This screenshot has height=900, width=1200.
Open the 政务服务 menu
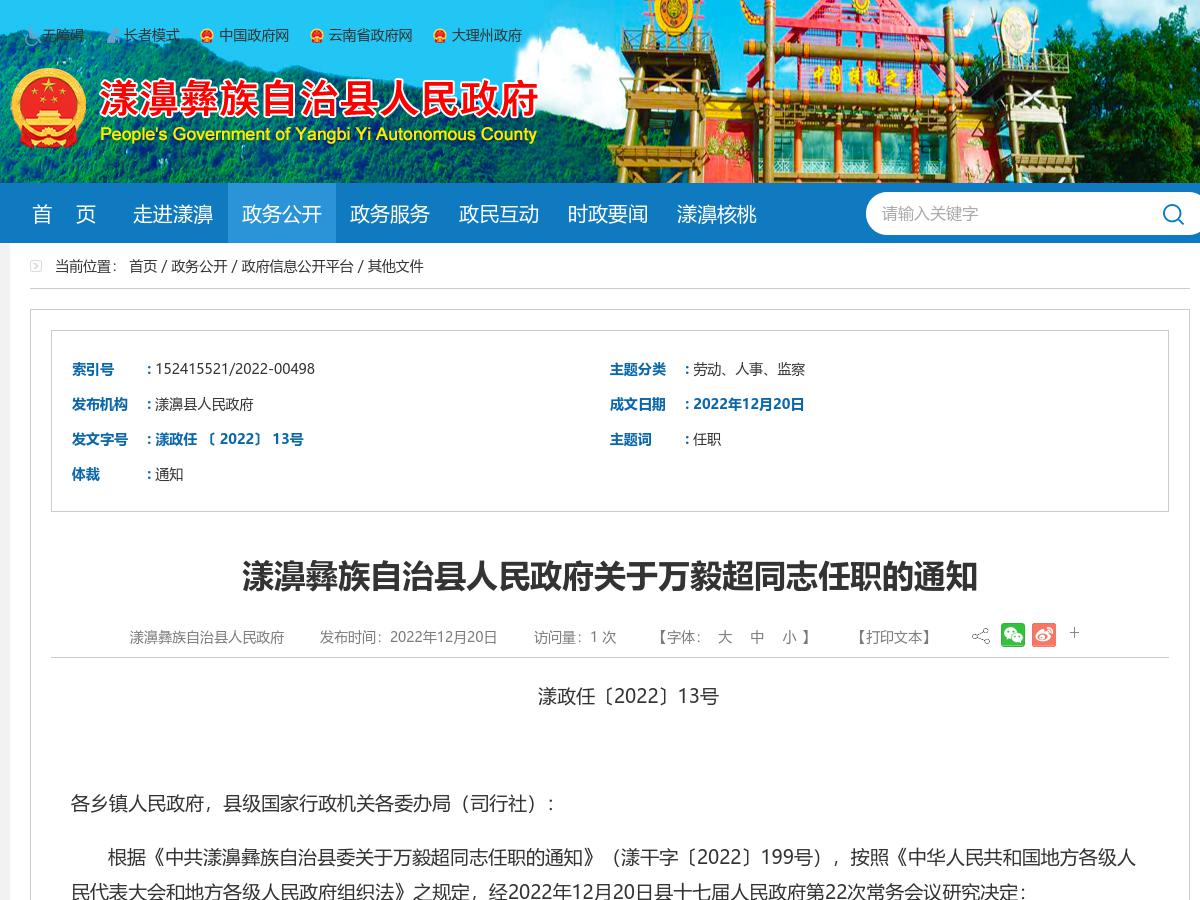click(x=390, y=213)
